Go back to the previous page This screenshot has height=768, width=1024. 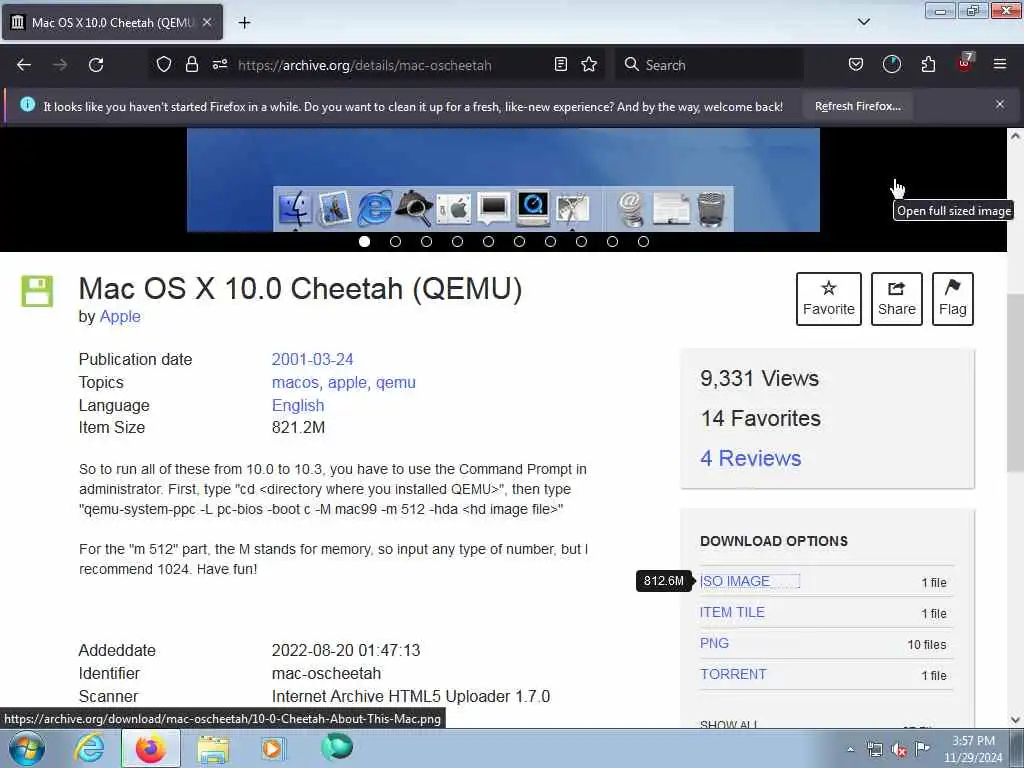tap(24, 65)
